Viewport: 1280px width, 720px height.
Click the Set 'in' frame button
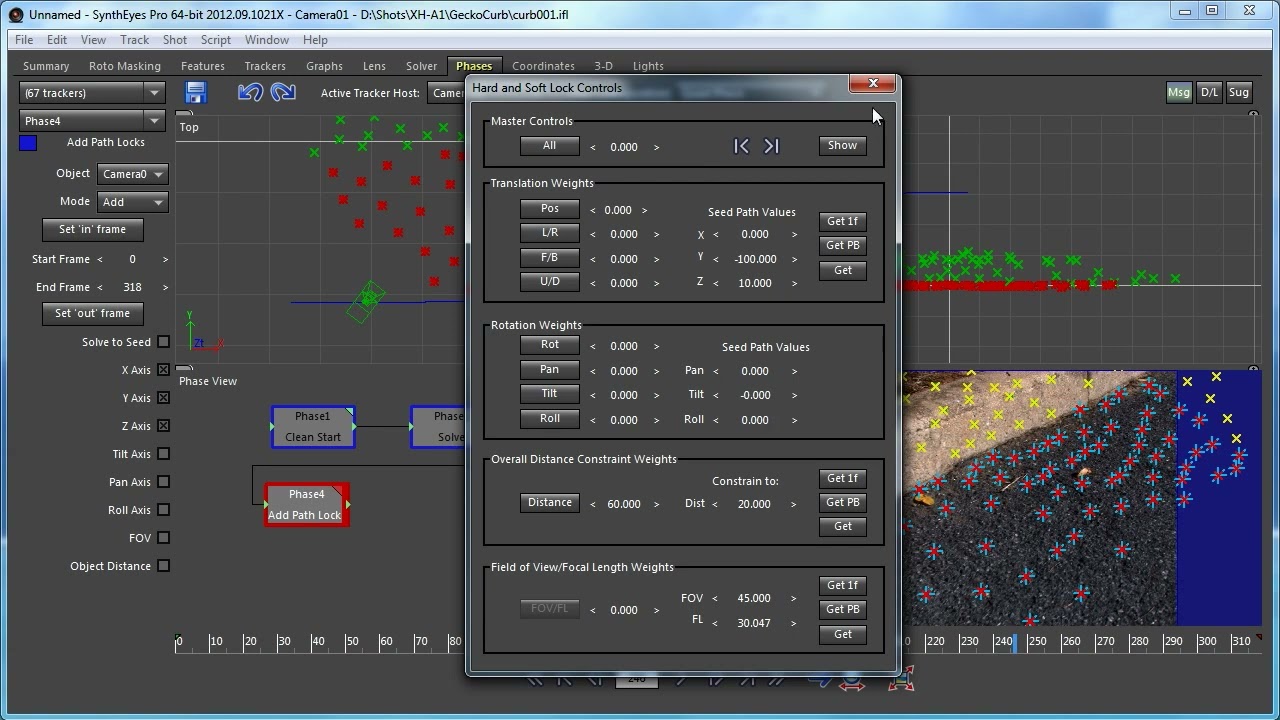point(92,229)
